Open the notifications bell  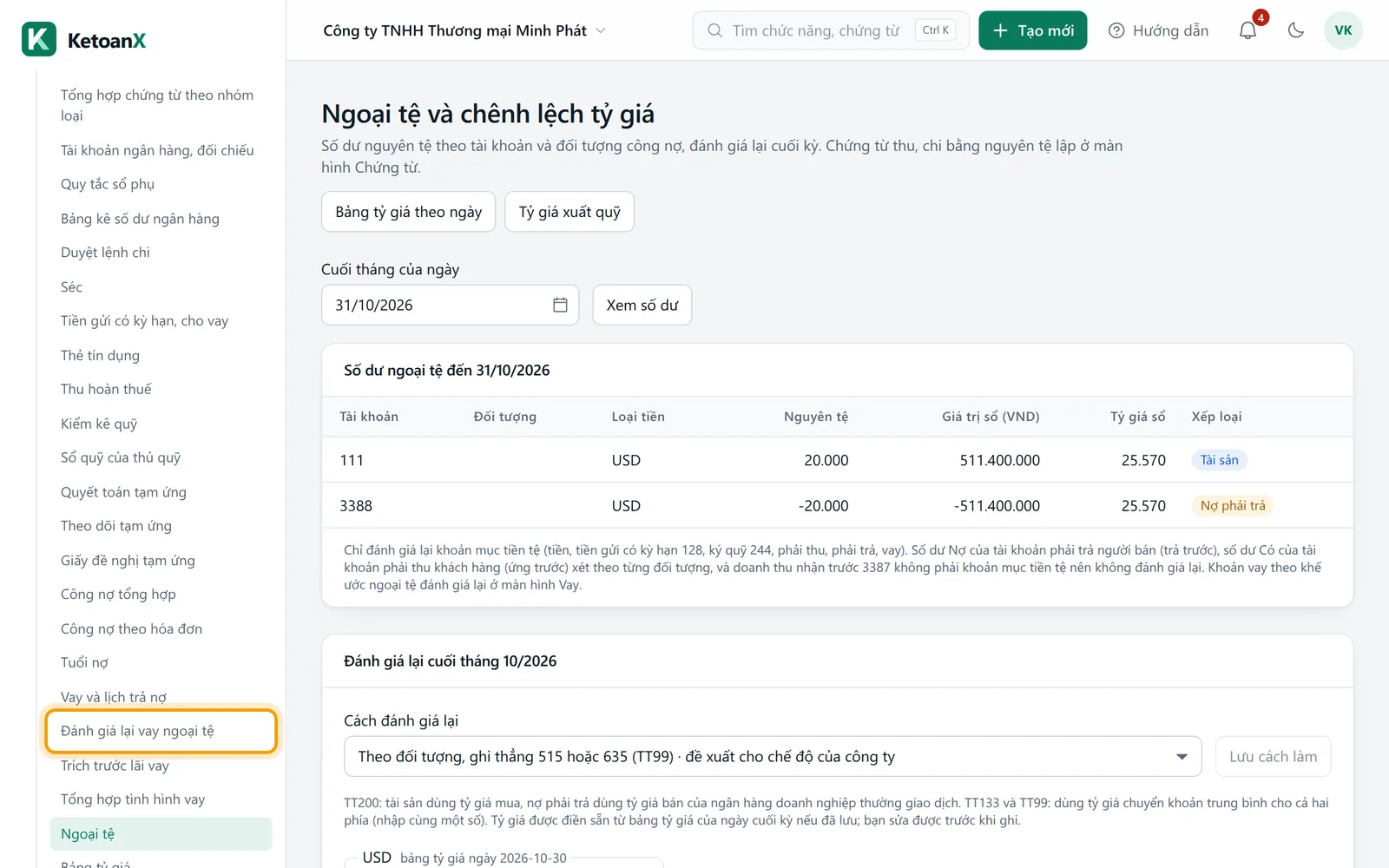pos(1247,30)
